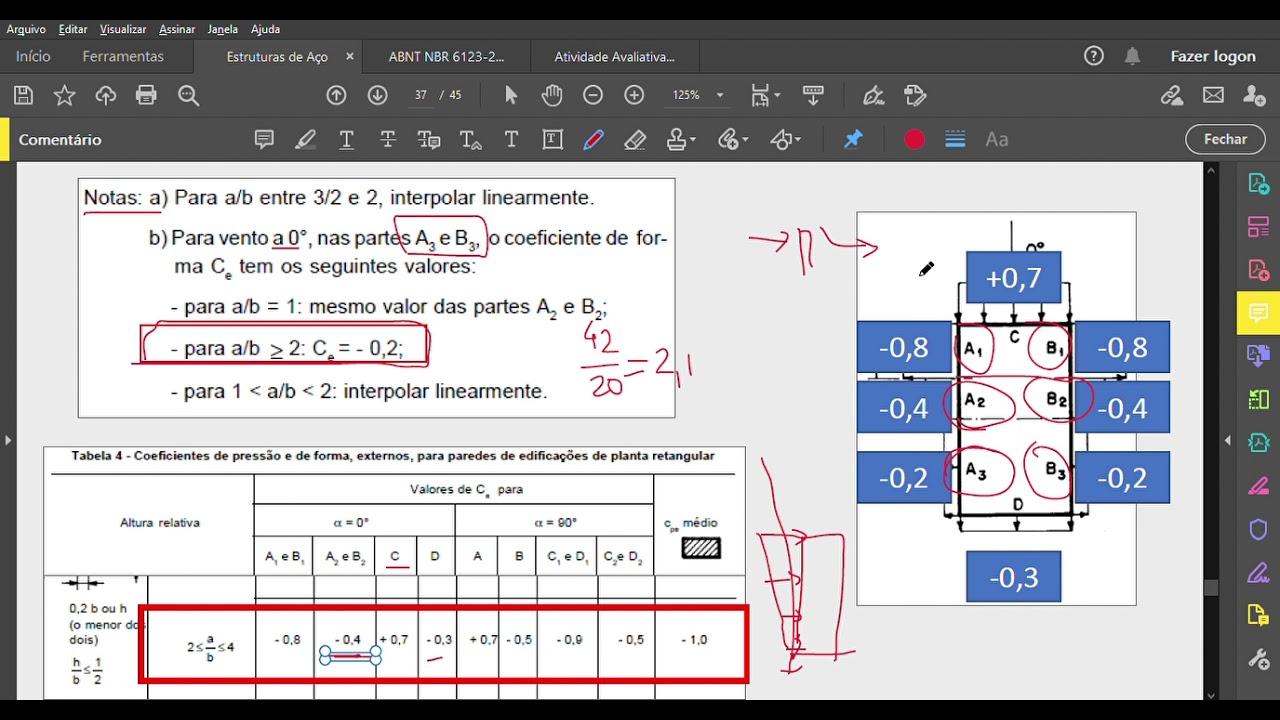This screenshot has height=720, width=1280.
Task: Select the underline text tool
Action: (x=347, y=140)
